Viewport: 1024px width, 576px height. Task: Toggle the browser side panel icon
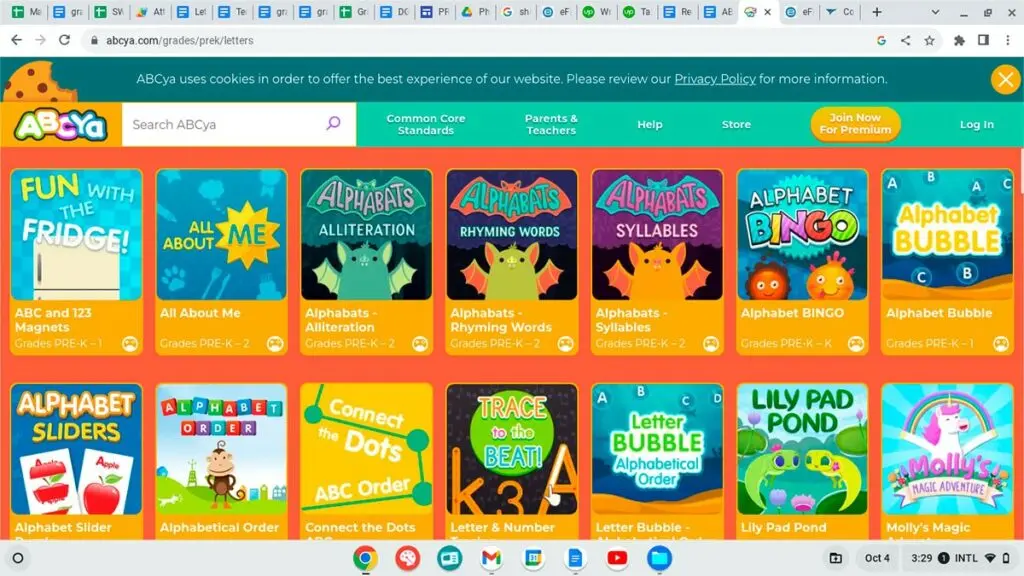click(983, 40)
